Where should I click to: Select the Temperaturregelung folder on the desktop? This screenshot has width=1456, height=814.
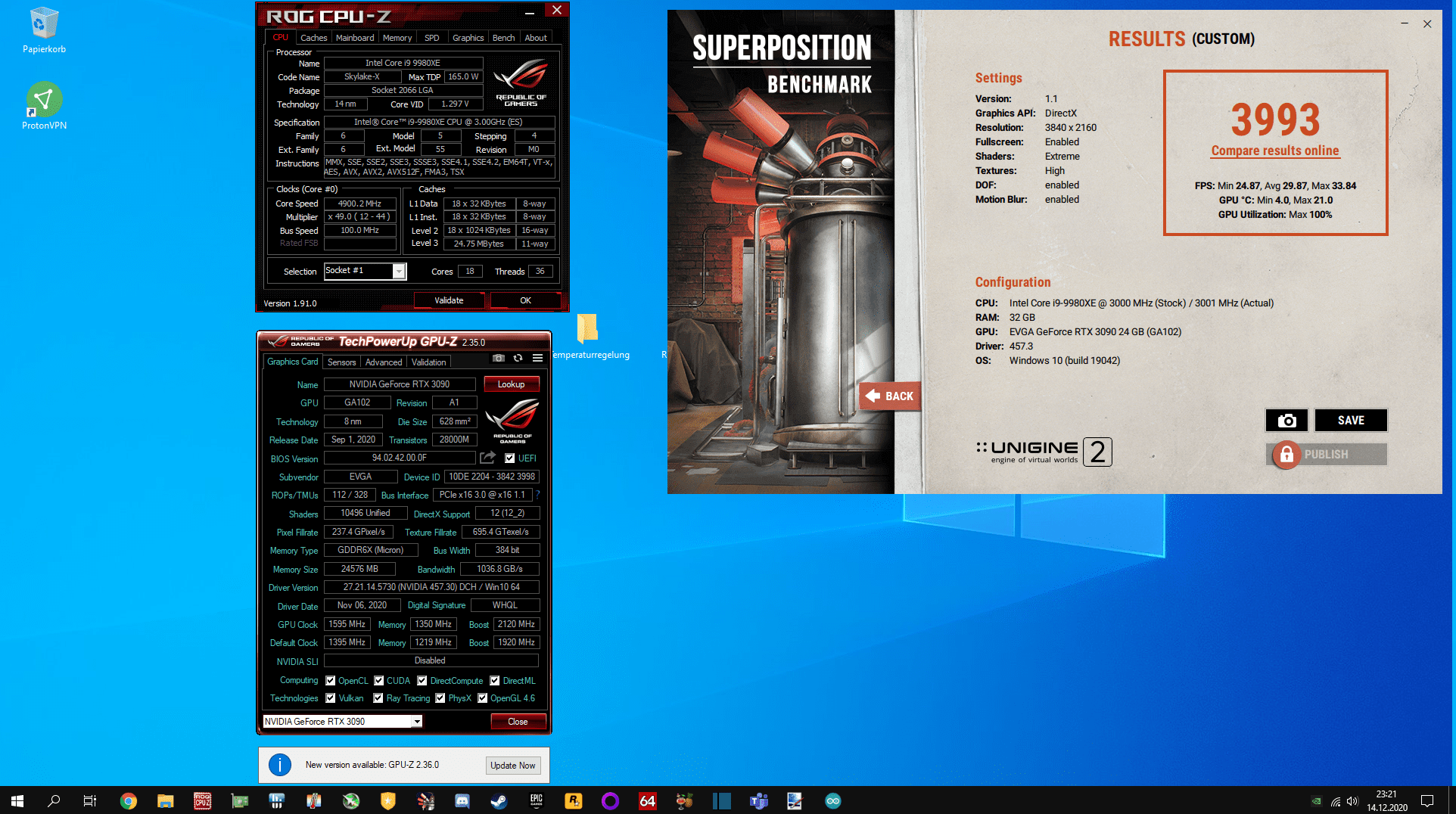coord(588,337)
